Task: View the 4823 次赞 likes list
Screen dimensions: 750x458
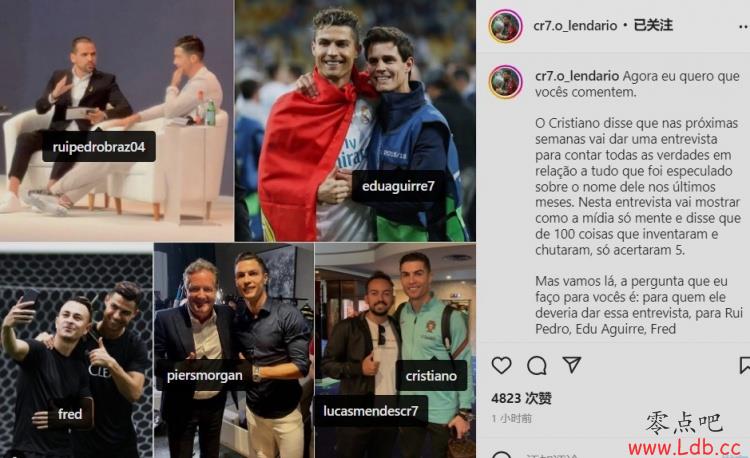Action: click(521, 398)
